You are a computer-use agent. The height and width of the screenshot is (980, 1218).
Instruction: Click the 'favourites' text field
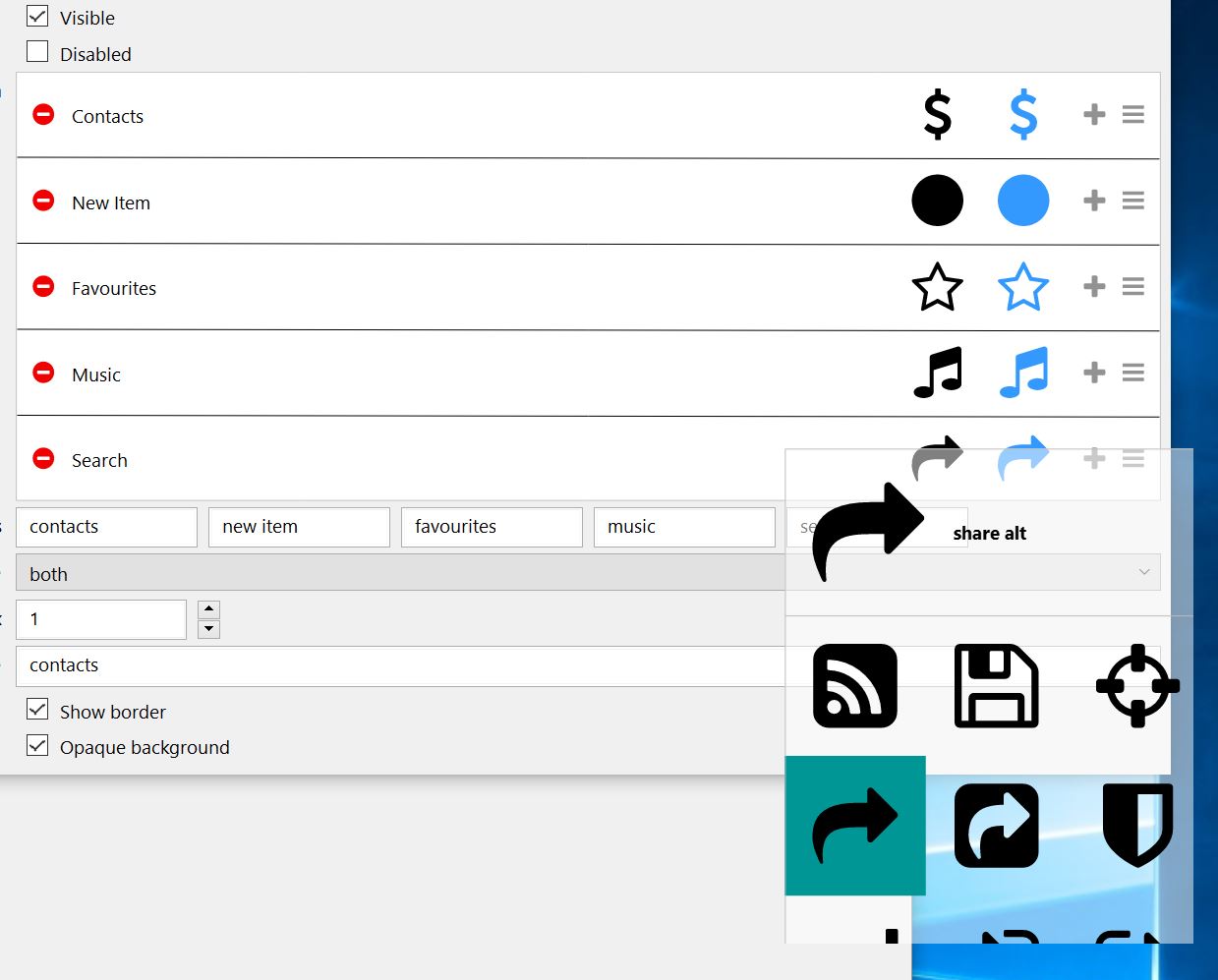[492, 527]
